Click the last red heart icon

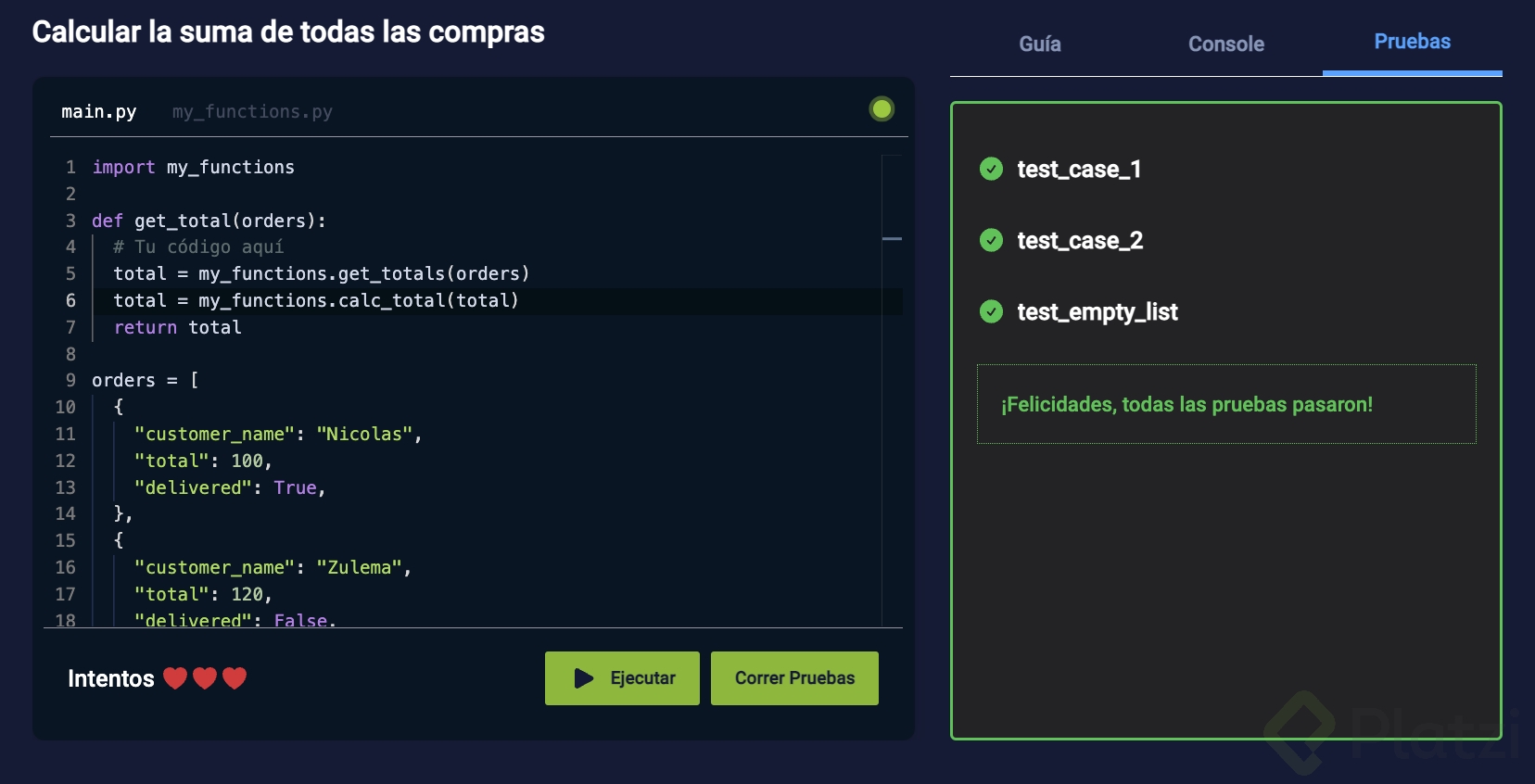click(235, 678)
